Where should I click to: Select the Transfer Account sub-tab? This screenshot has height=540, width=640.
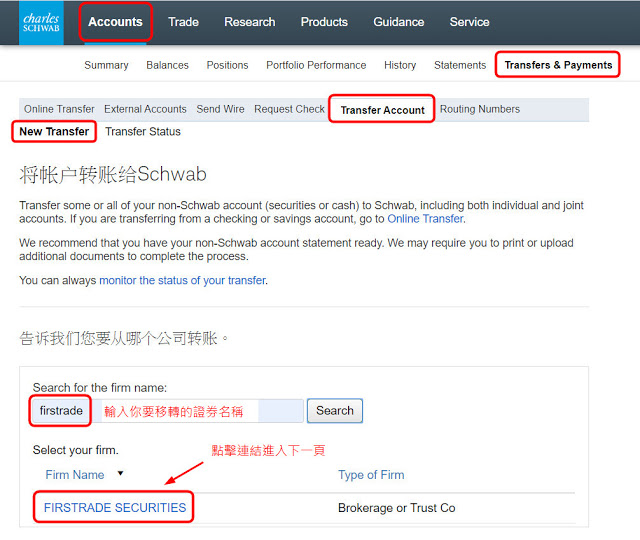coord(382,110)
